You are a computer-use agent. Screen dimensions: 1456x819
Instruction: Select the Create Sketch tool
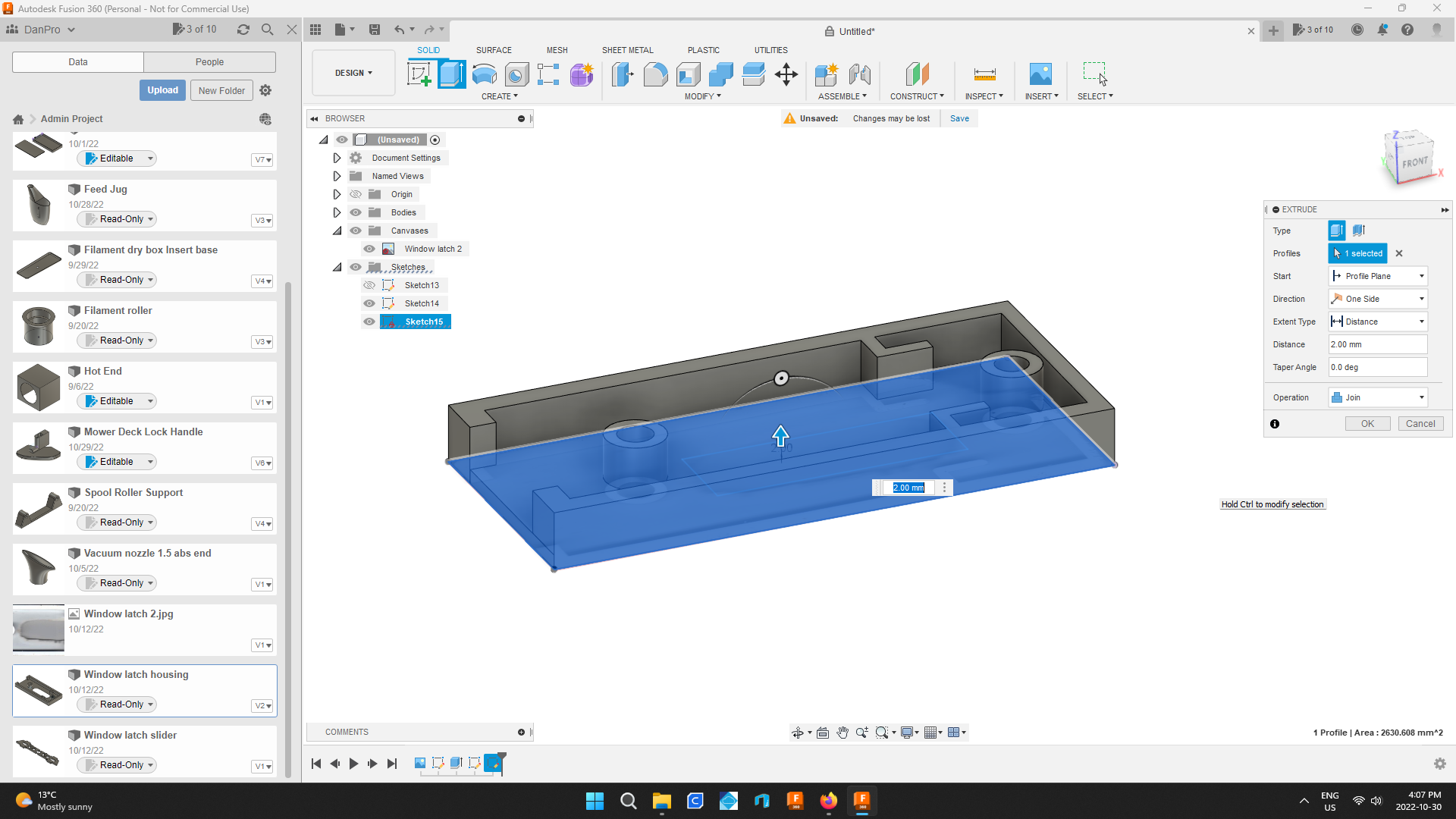coord(419,74)
